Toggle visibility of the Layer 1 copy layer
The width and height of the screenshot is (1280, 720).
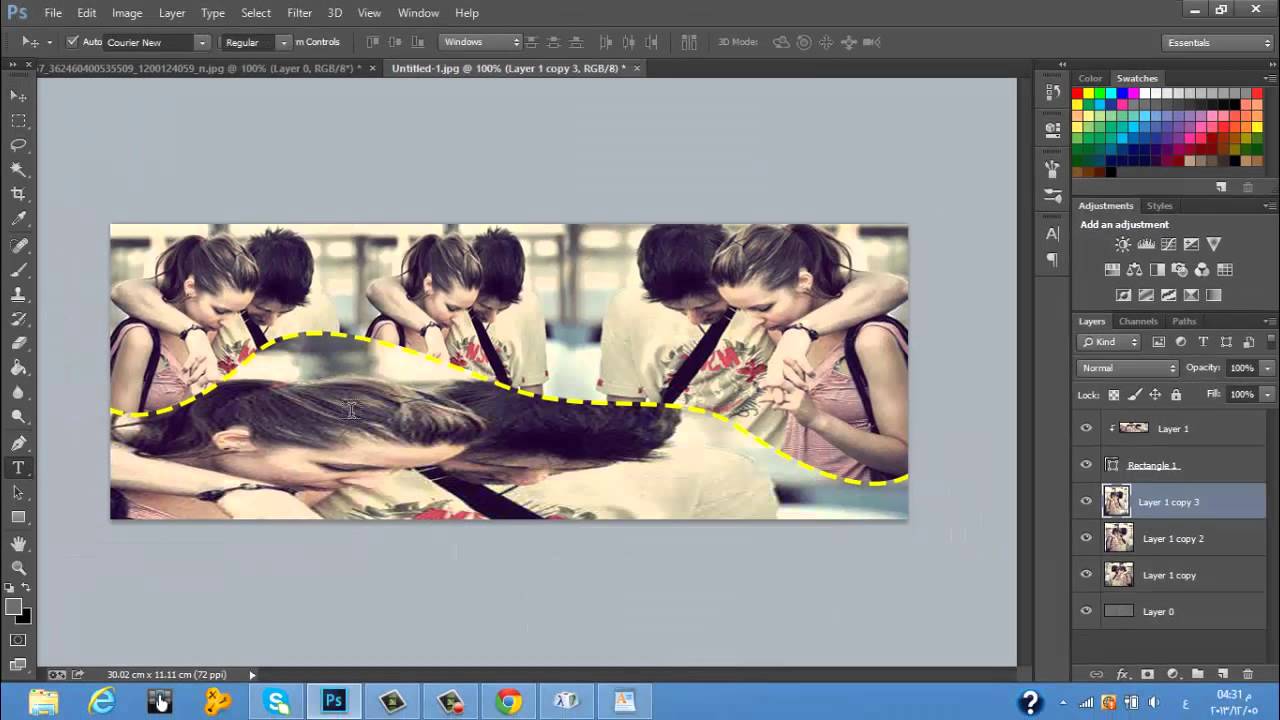tap(1086, 575)
